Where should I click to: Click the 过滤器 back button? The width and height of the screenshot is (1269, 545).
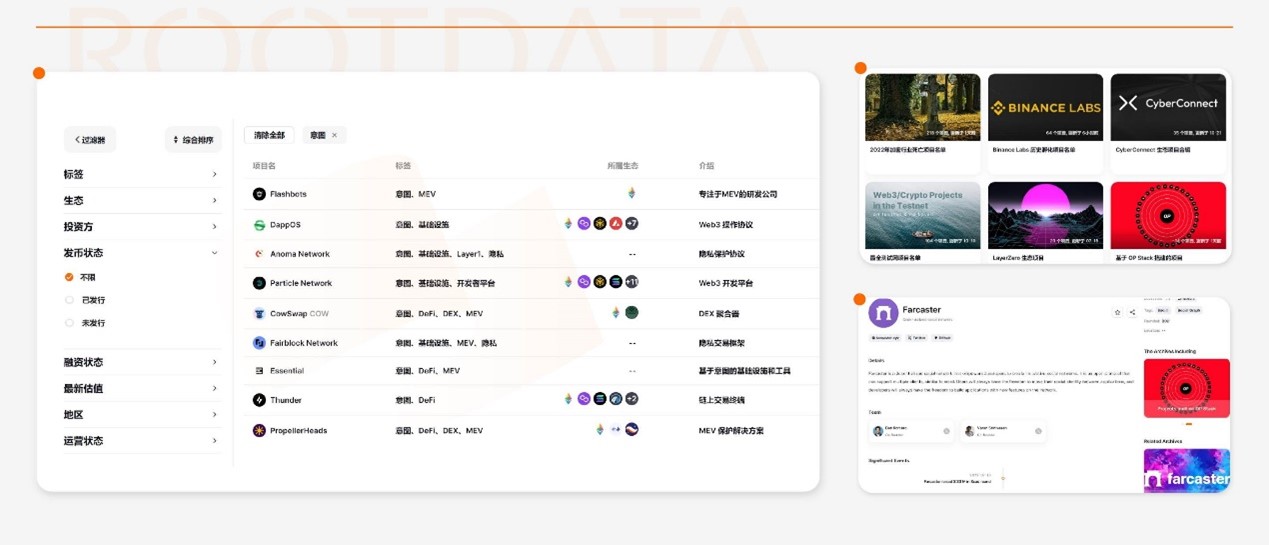pos(90,140)
